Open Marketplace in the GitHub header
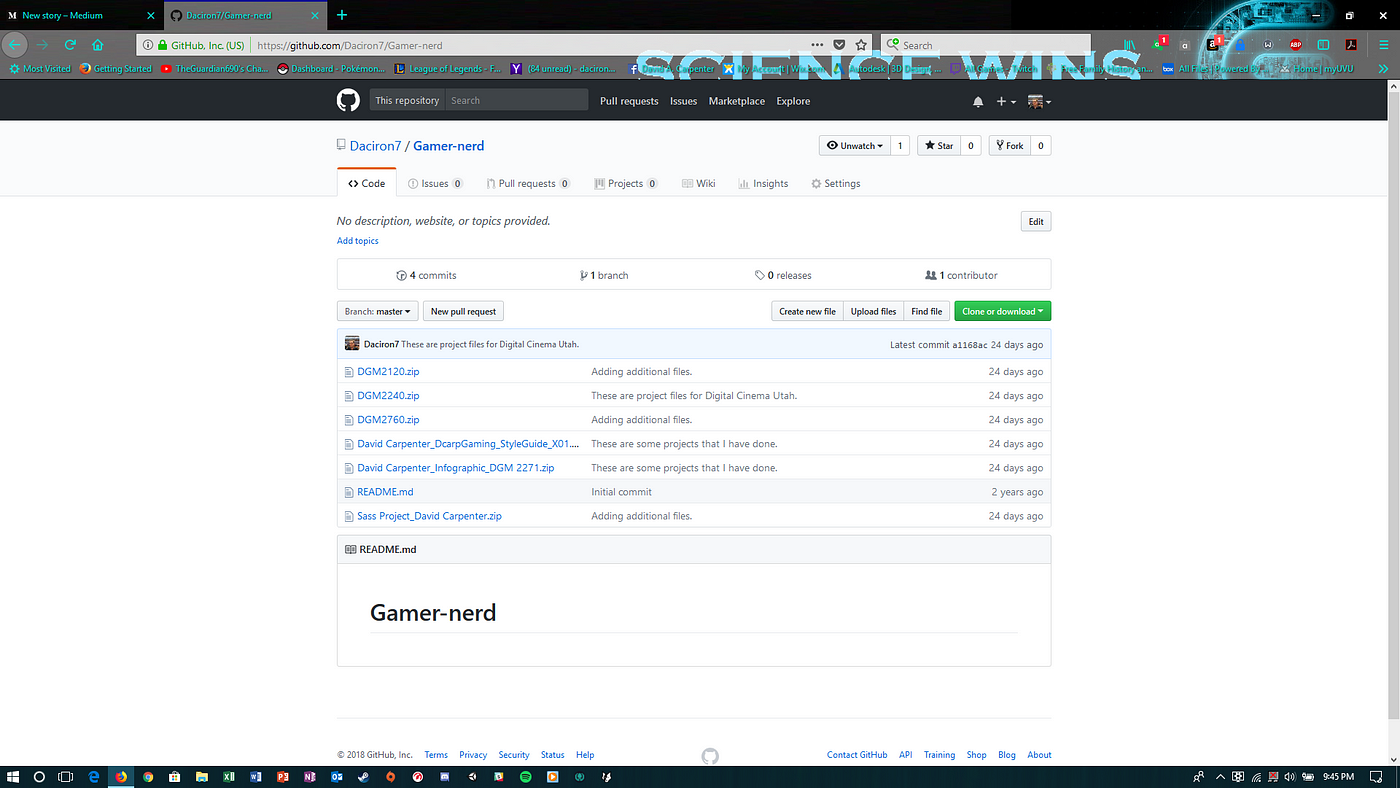The image size is (1400, 788). click(x=737, y=101)
